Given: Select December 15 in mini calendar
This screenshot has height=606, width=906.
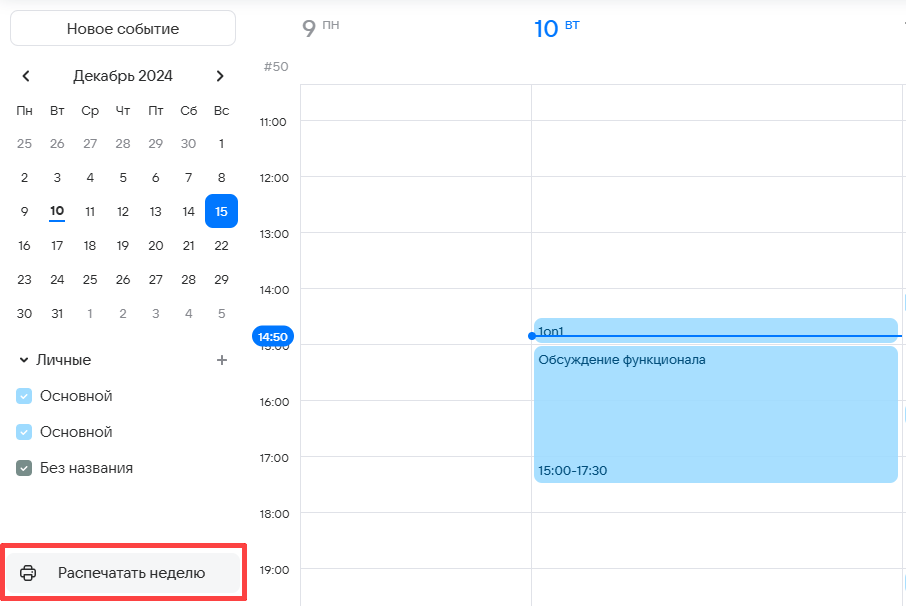Looking at the screenshot, I should (221, 211).
